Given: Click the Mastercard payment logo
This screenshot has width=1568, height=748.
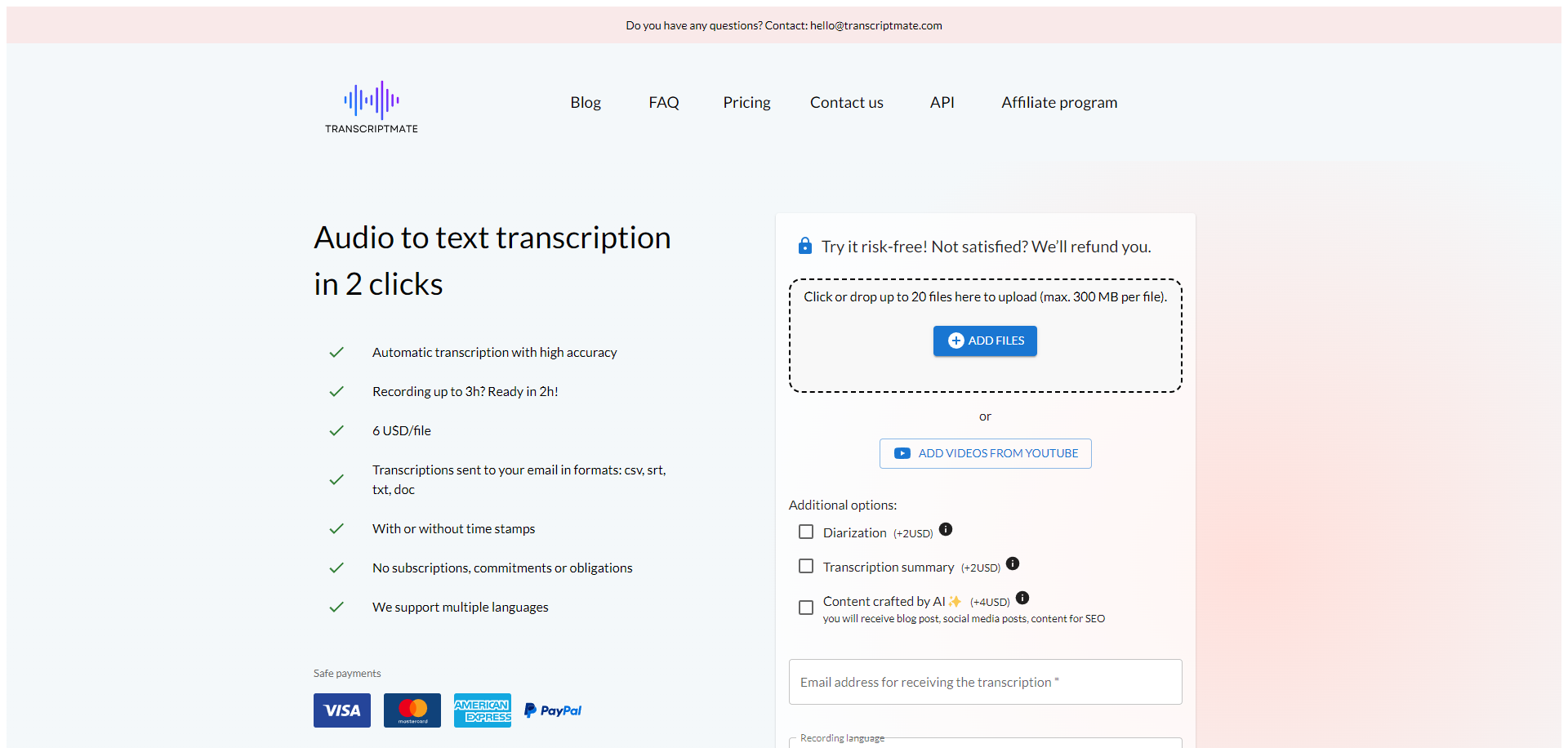Looking at the screenshot, I should point(412,710).
